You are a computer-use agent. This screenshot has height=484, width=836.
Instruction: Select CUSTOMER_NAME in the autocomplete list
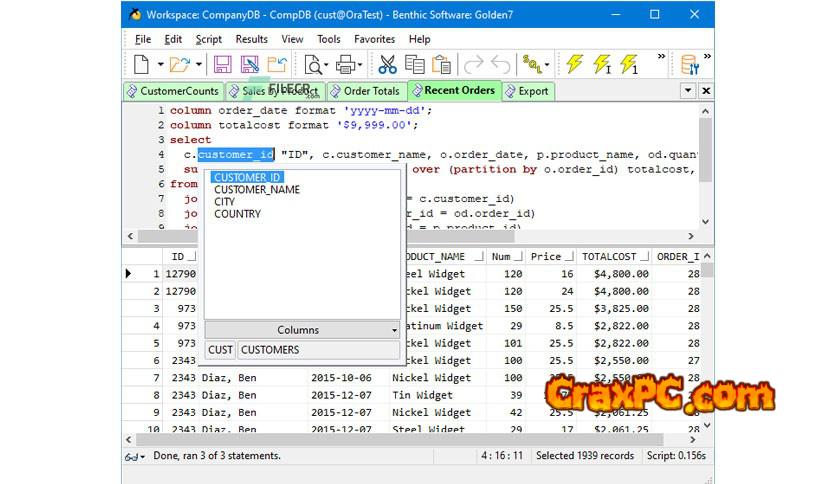tap(257, 190)
